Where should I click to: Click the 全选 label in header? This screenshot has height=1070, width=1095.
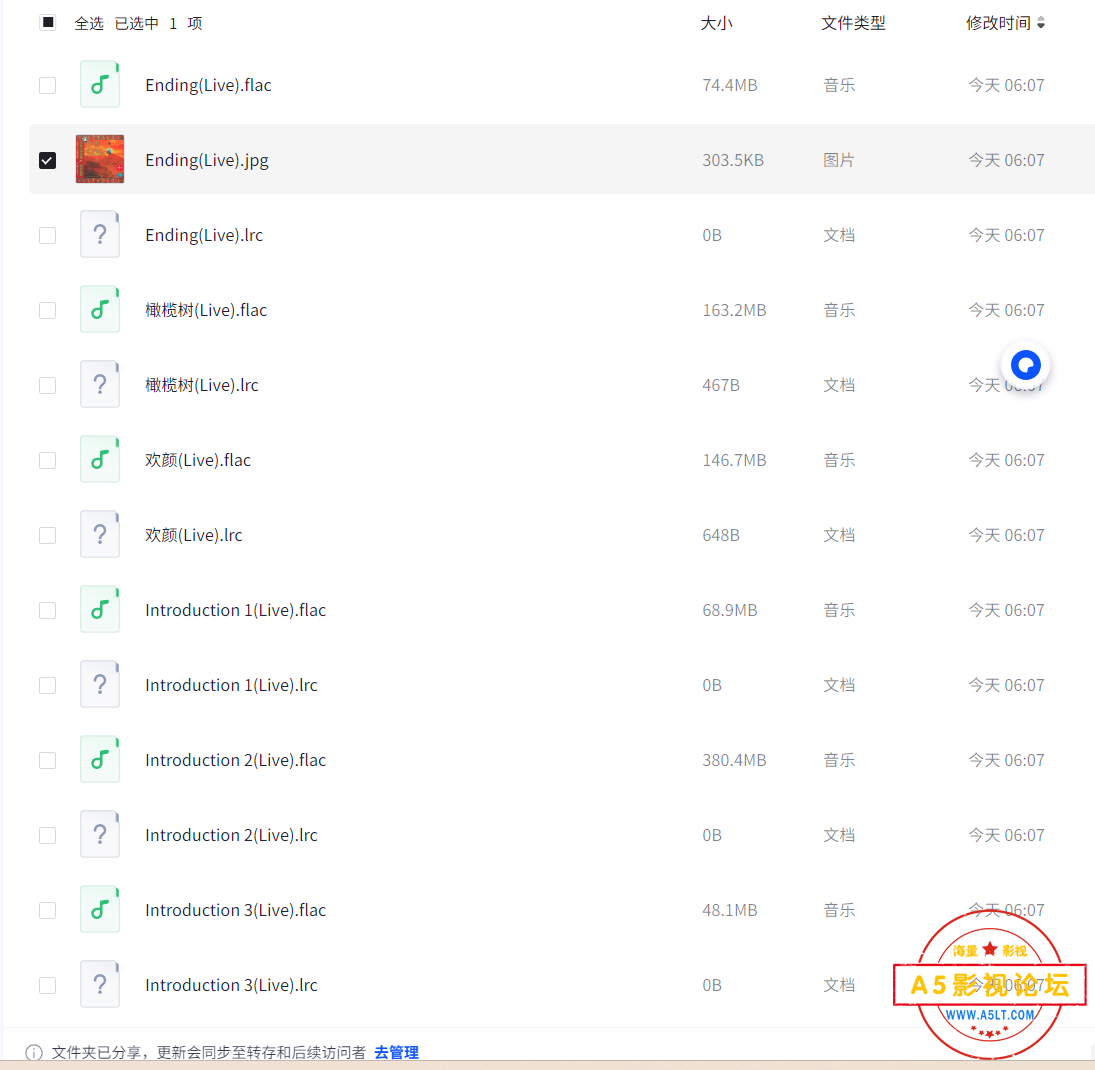(x=89, y=23)
